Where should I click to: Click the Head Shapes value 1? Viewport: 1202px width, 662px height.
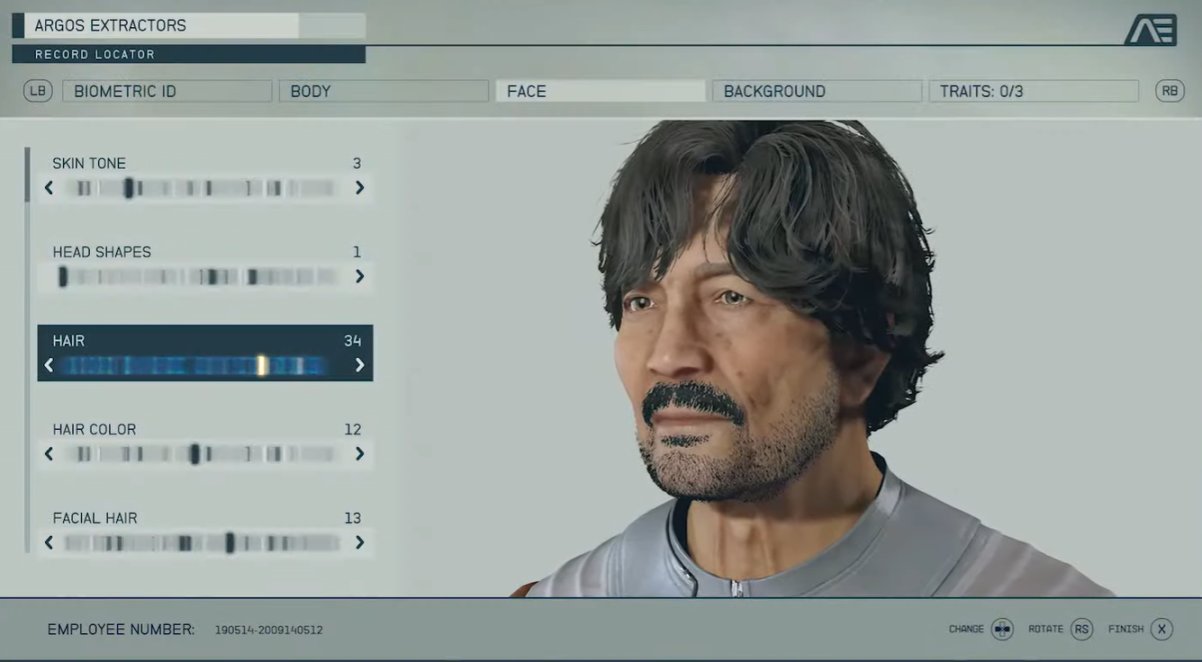pos(357,252)
